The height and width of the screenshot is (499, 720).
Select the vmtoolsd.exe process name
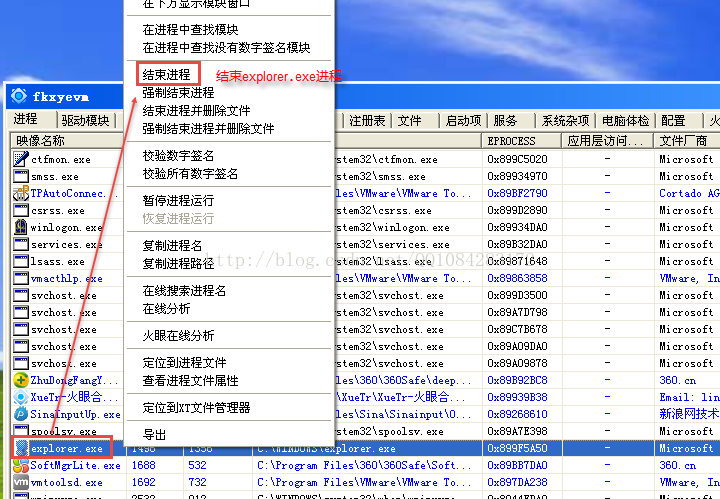(67, 482)
